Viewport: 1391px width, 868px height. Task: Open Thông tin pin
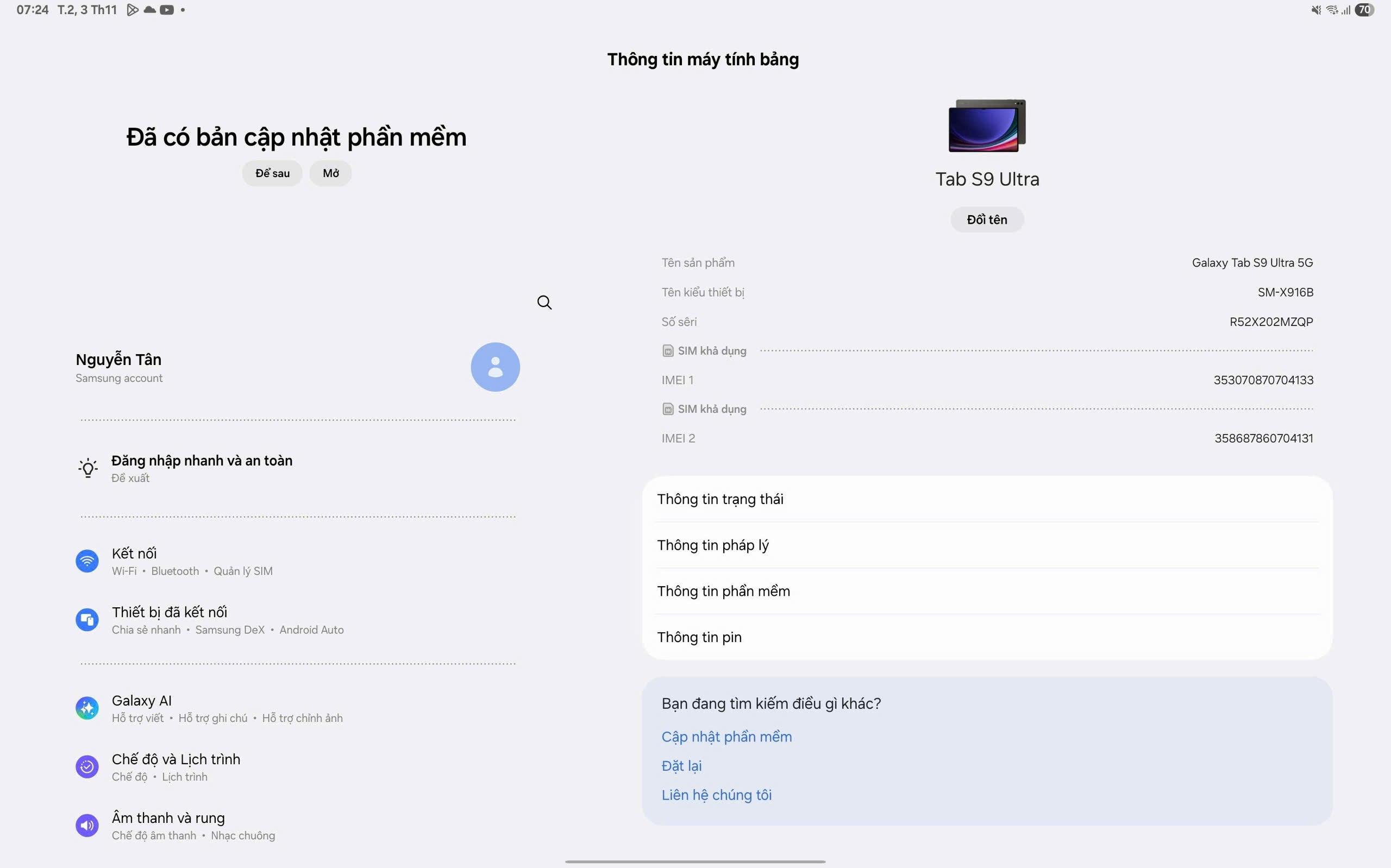[x=699, y=637]
